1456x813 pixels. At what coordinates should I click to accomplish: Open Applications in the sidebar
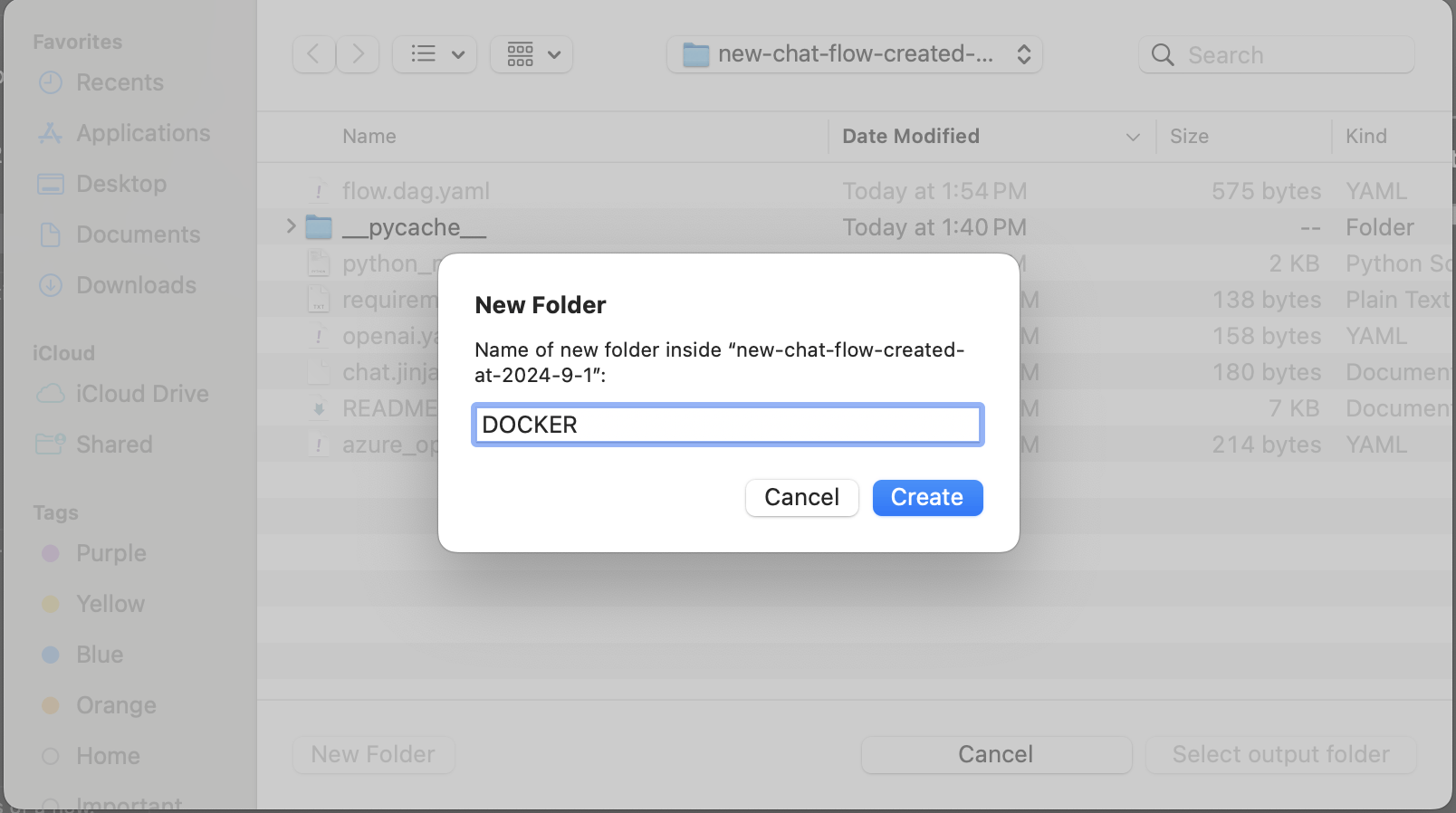pos(142,133)
